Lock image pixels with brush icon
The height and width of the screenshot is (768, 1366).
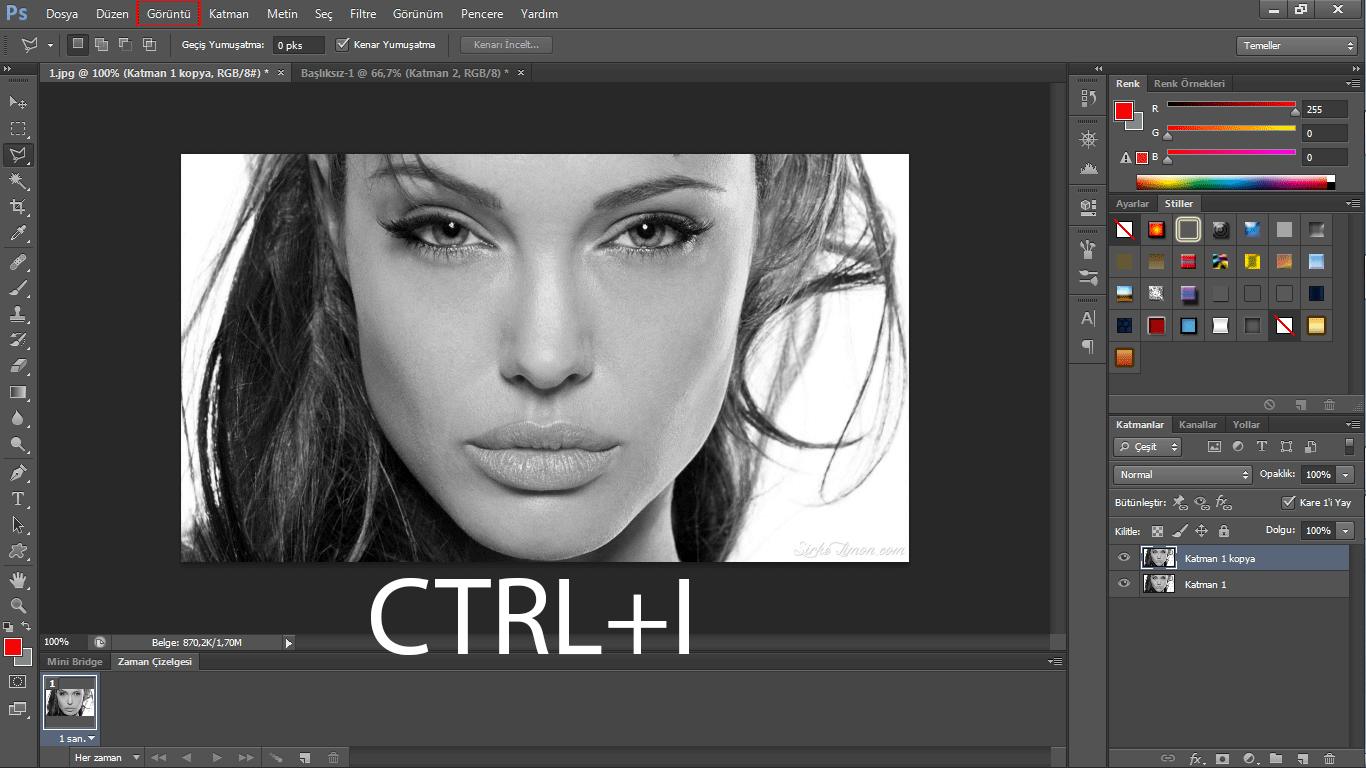tap(1180, 531)
